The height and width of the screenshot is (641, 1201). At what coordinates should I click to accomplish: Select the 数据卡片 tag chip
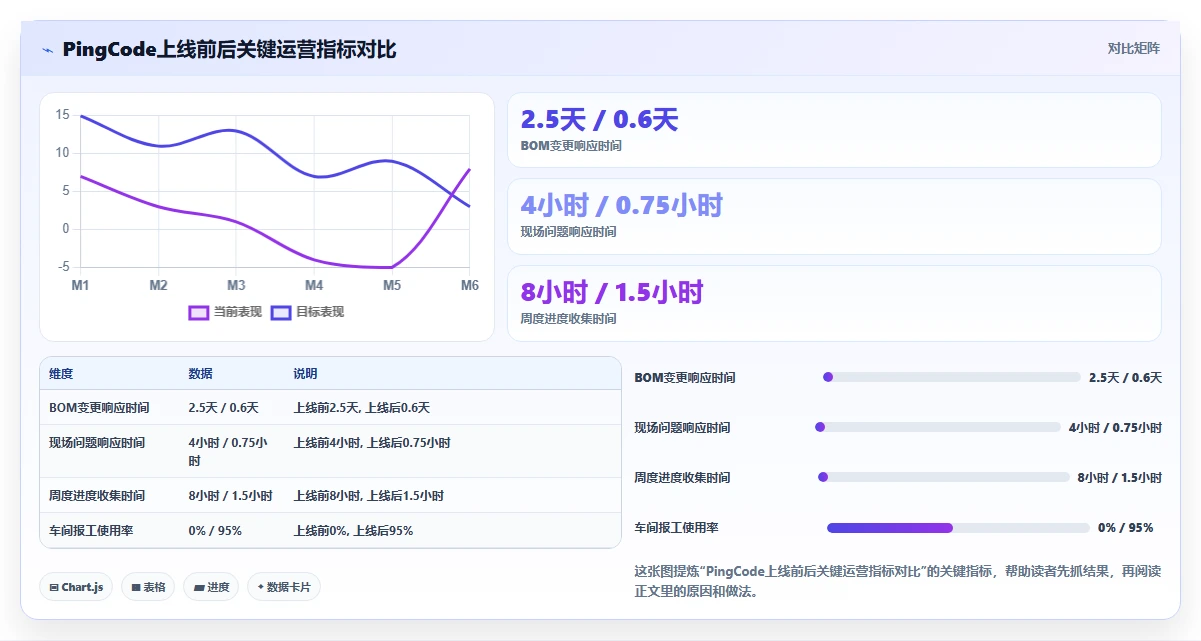[283, 587]
